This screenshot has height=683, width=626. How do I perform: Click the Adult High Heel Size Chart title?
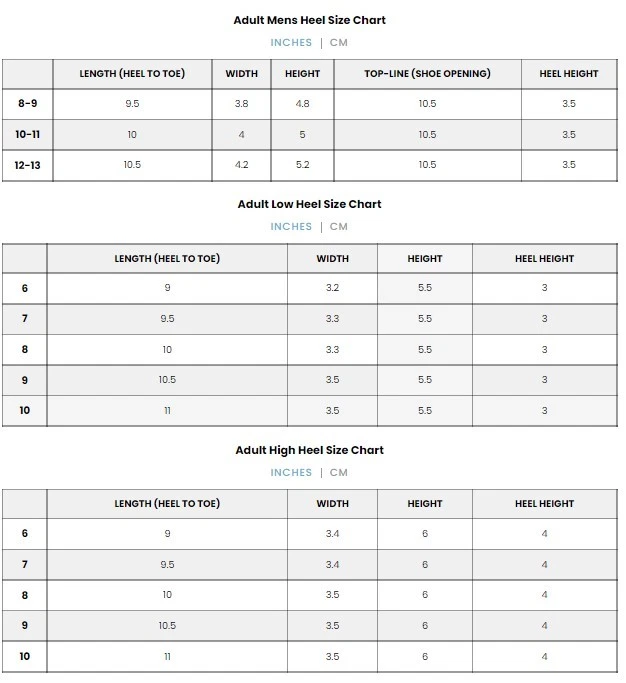309,450
